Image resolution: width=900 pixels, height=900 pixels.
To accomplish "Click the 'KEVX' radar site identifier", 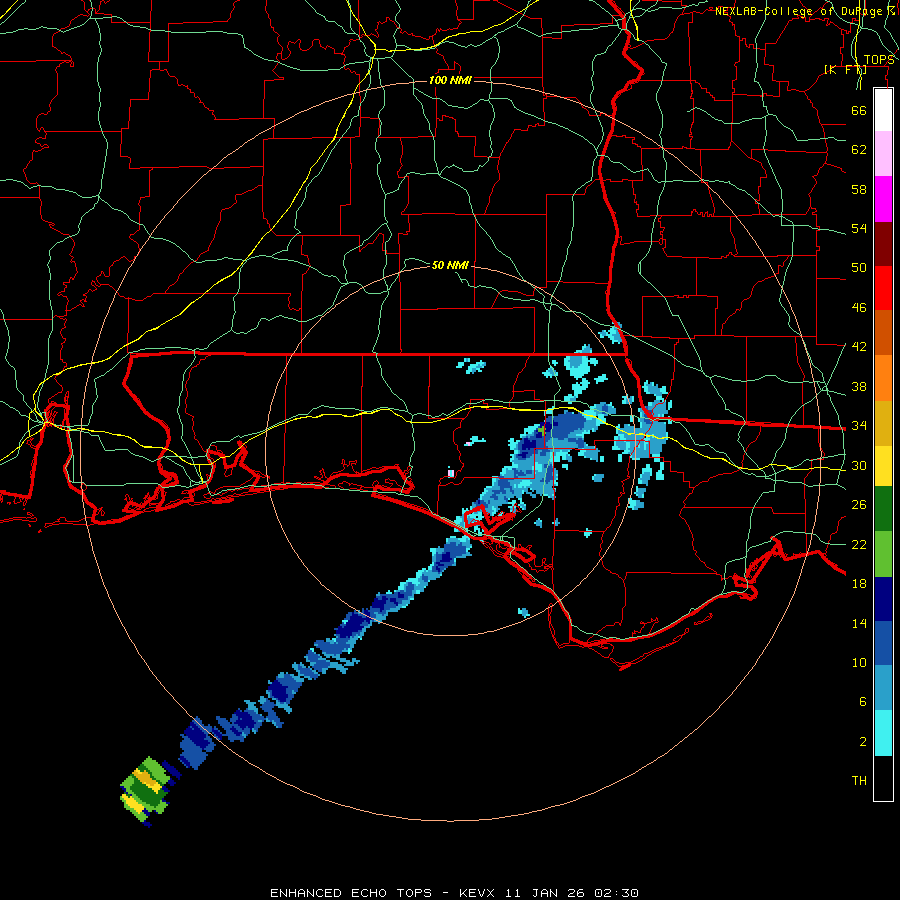I will (476, 893).
